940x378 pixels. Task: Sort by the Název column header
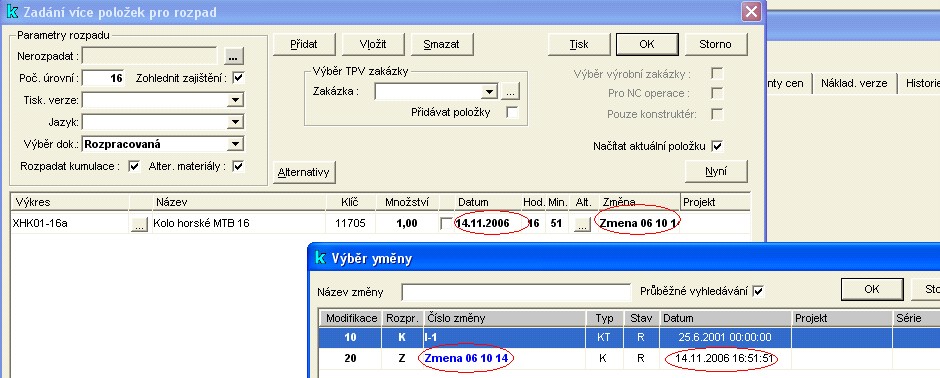(239, 202)
